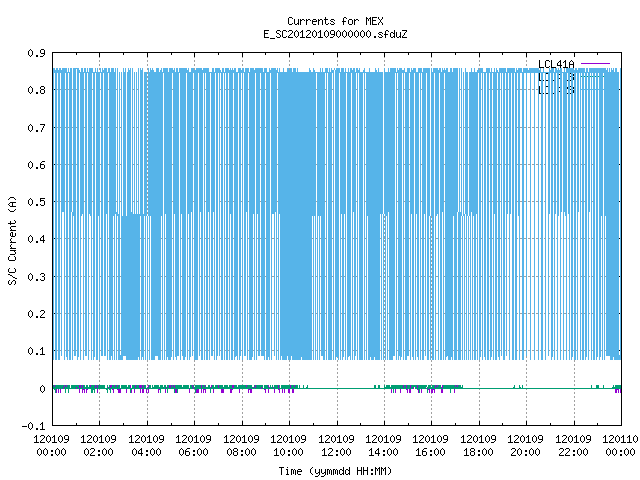The width and height of the screenshot is (640, 480).
Task: Click the 'Currents for MEX' chart title
Action: 335,21
